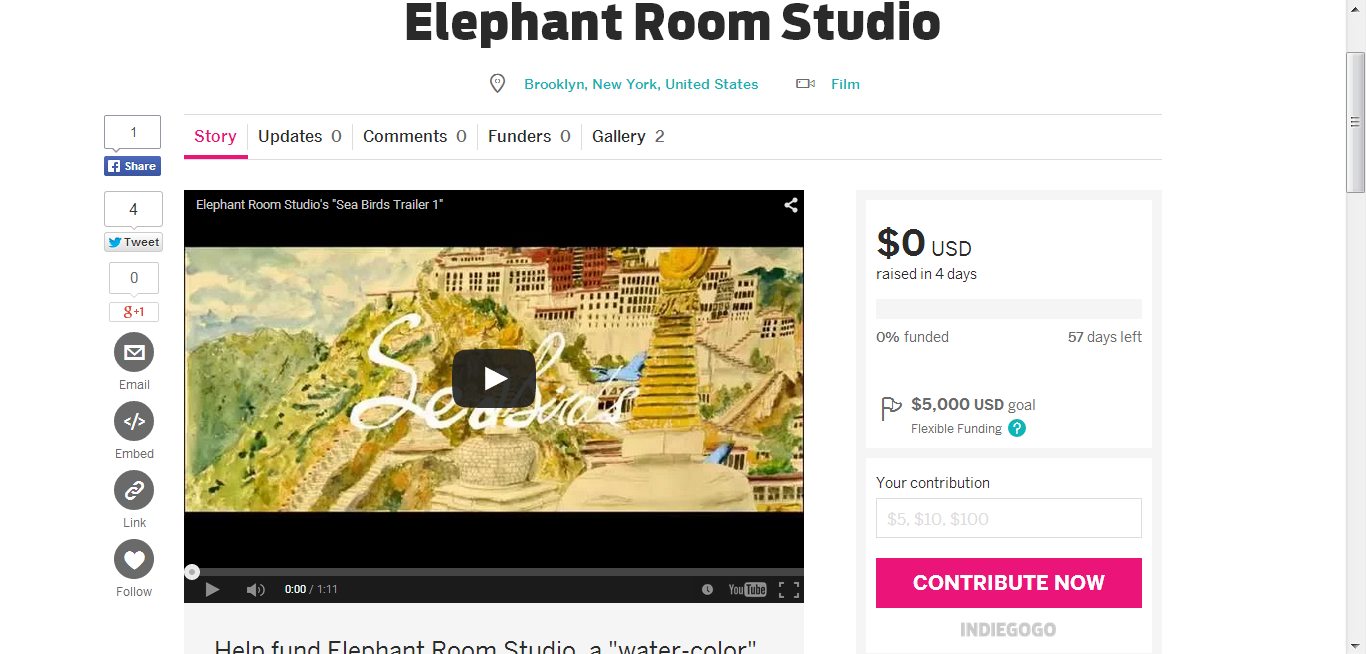Share video using share icon
1366x654 pixels.
click(x=790, y=205)
